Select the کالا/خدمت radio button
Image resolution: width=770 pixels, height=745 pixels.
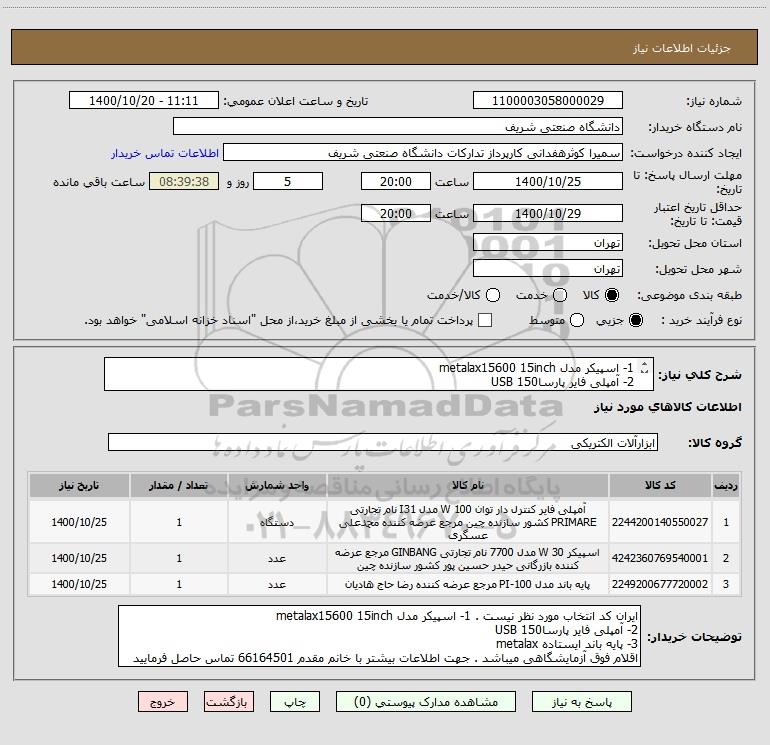click(493, 295)
